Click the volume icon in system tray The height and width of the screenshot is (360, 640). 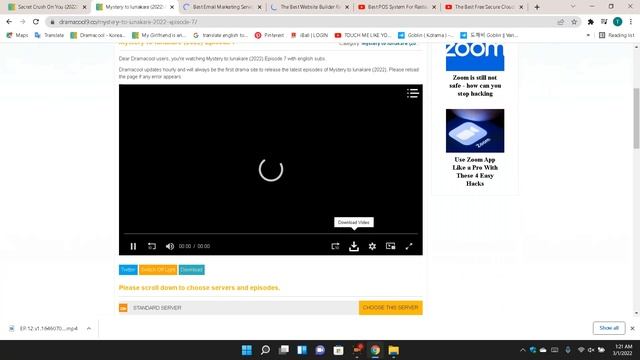tap(591, 350)
